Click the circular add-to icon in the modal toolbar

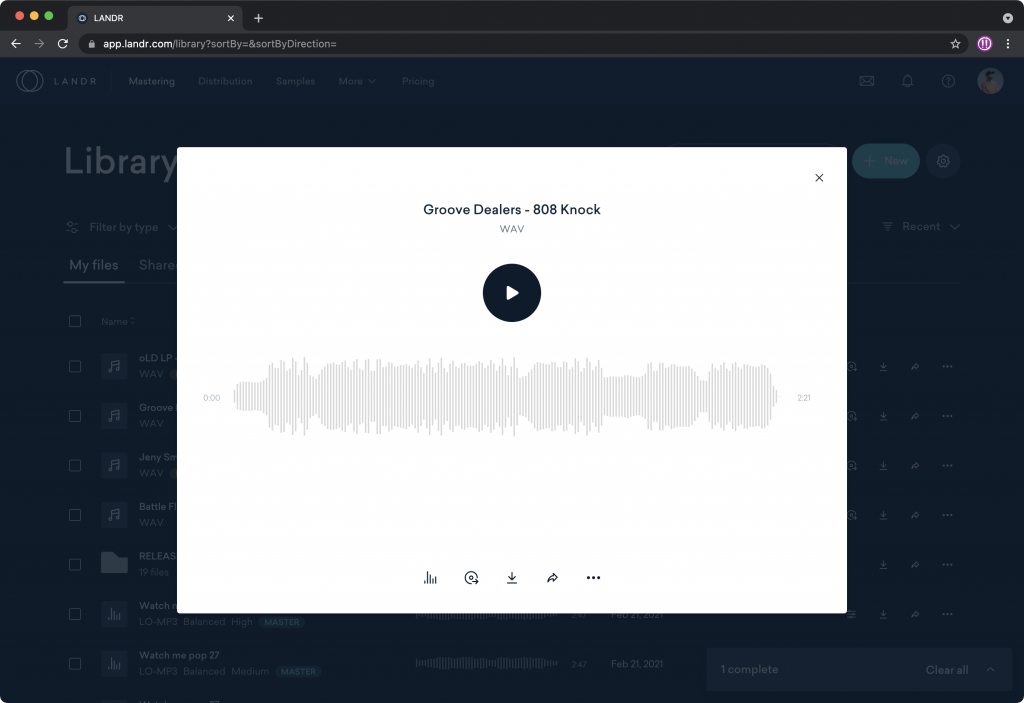[x=471, y=578]
